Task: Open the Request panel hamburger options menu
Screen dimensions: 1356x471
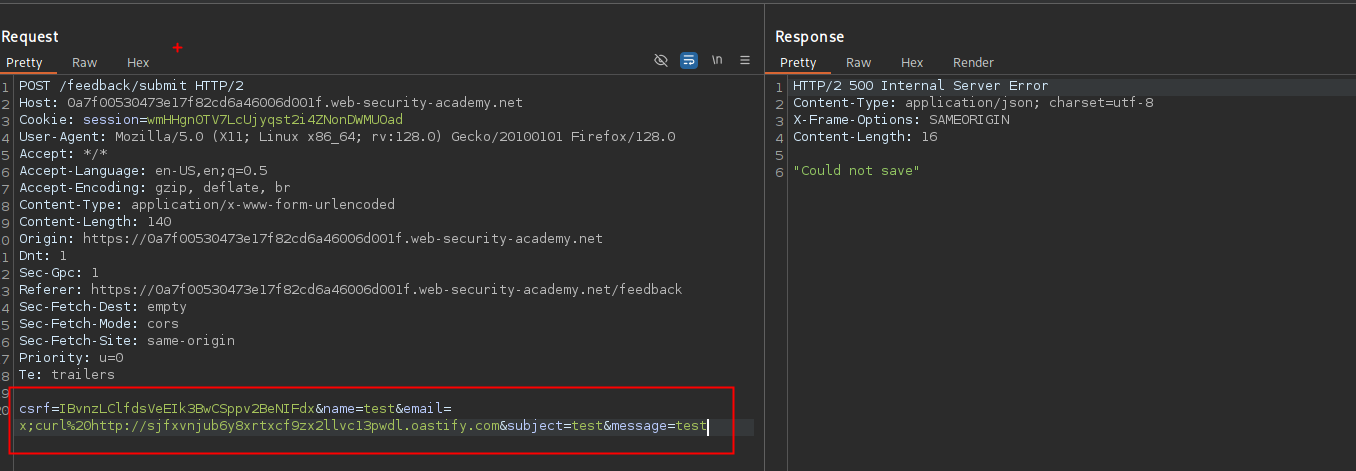Action: pos(744,61)
